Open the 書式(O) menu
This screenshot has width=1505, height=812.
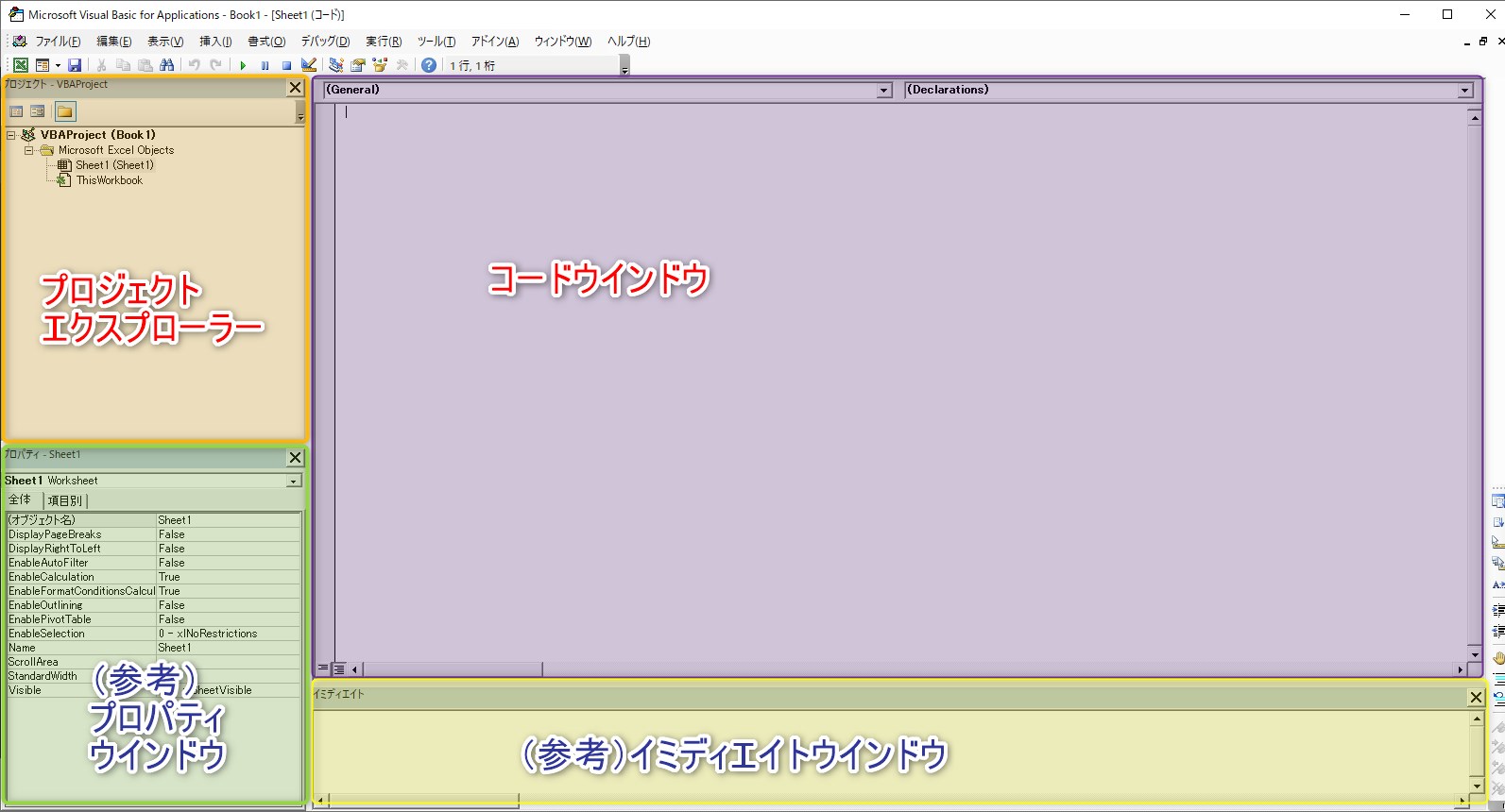point(266,42)
